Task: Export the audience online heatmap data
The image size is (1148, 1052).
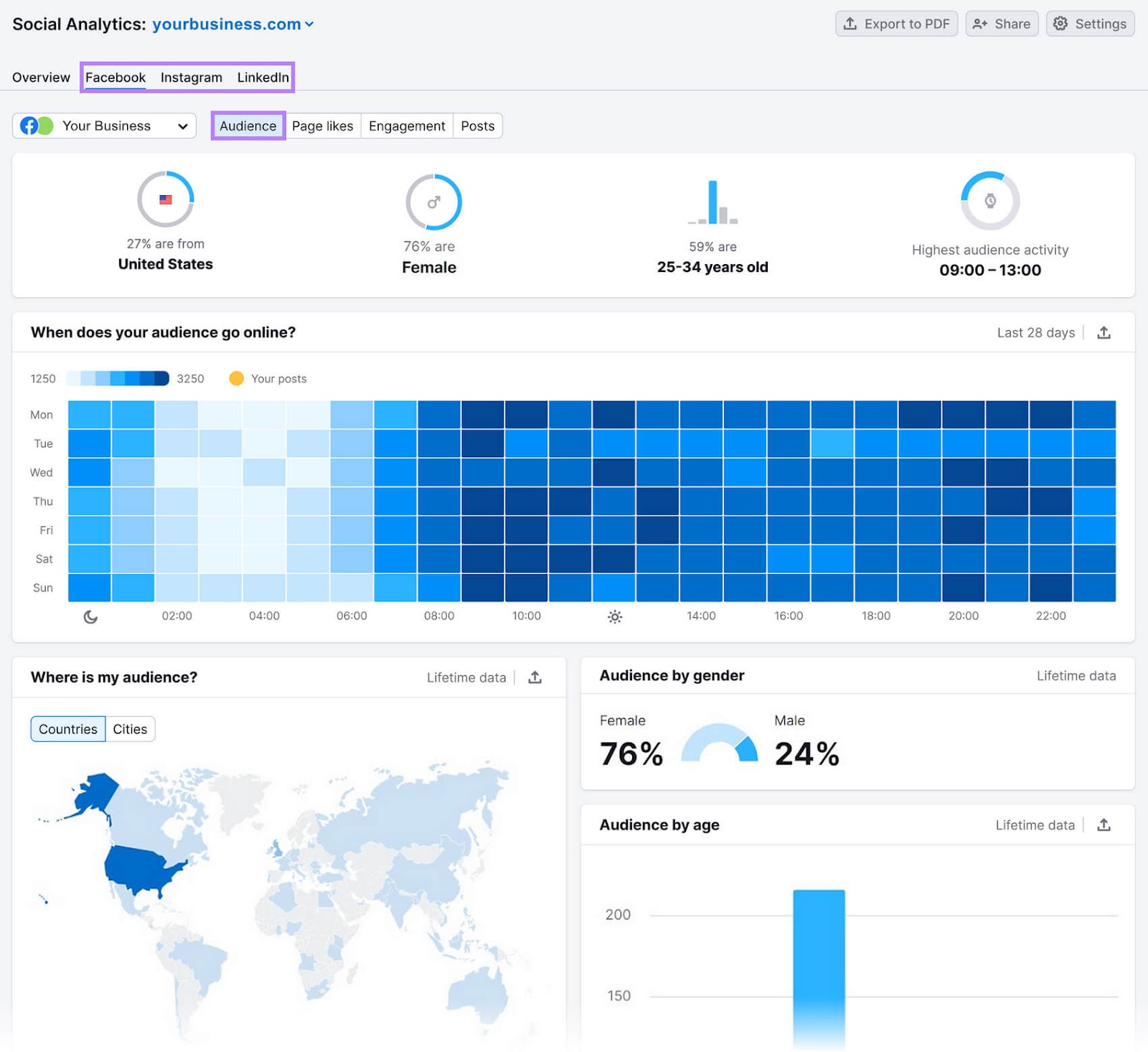Action: (1104, 332)
